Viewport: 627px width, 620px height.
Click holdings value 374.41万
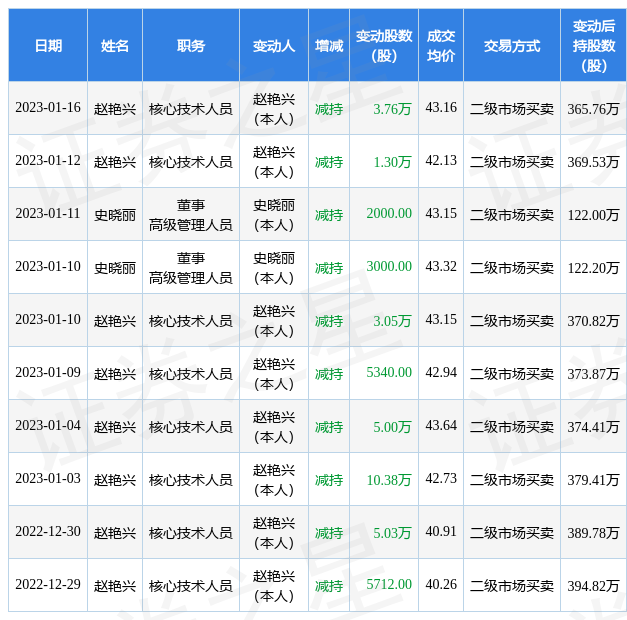point(593,427)
